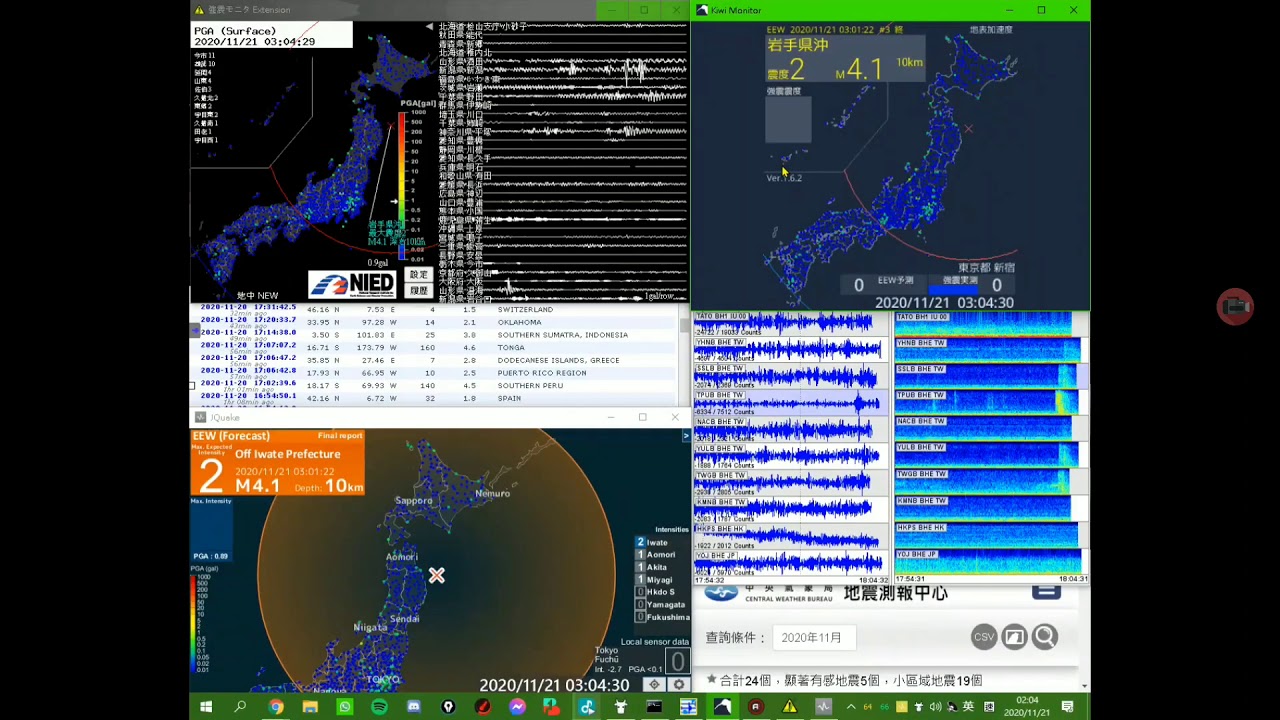This screenshot has width=1280, height=720.
Task: Open Discord from the taskbar
Action: point(414,707)
